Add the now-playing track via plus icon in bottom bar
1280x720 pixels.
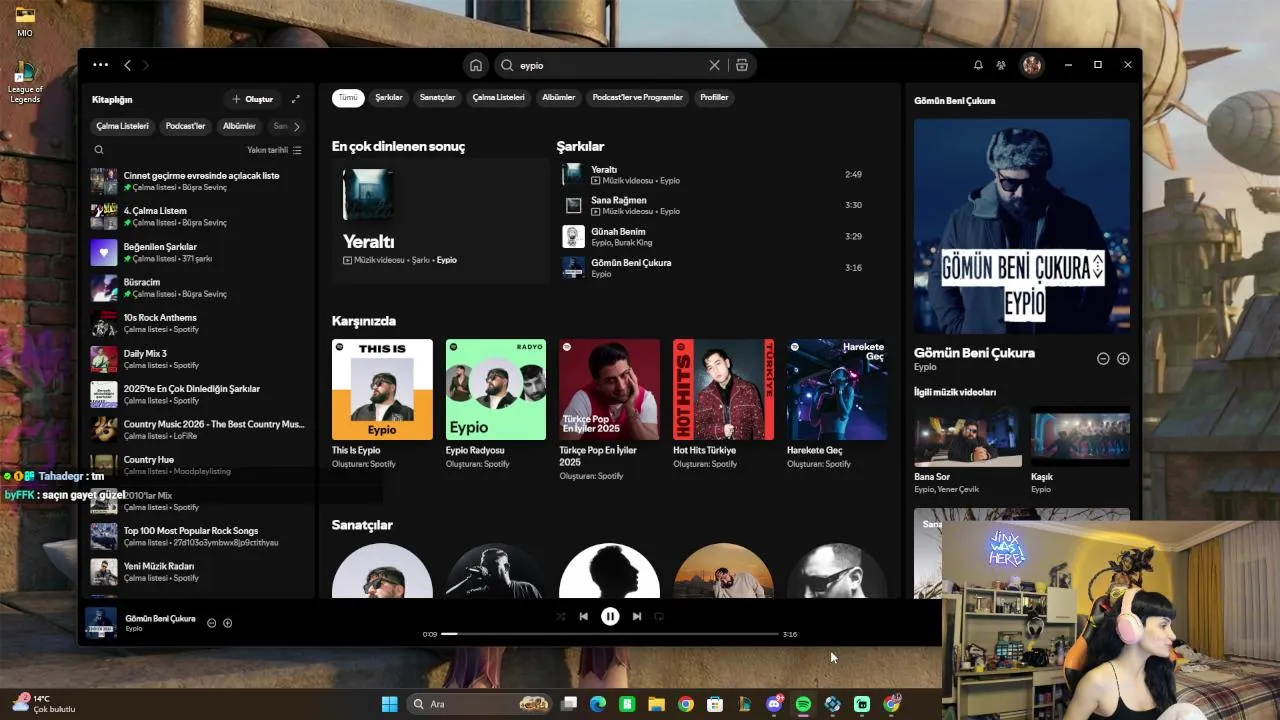[x=227, y=623]
